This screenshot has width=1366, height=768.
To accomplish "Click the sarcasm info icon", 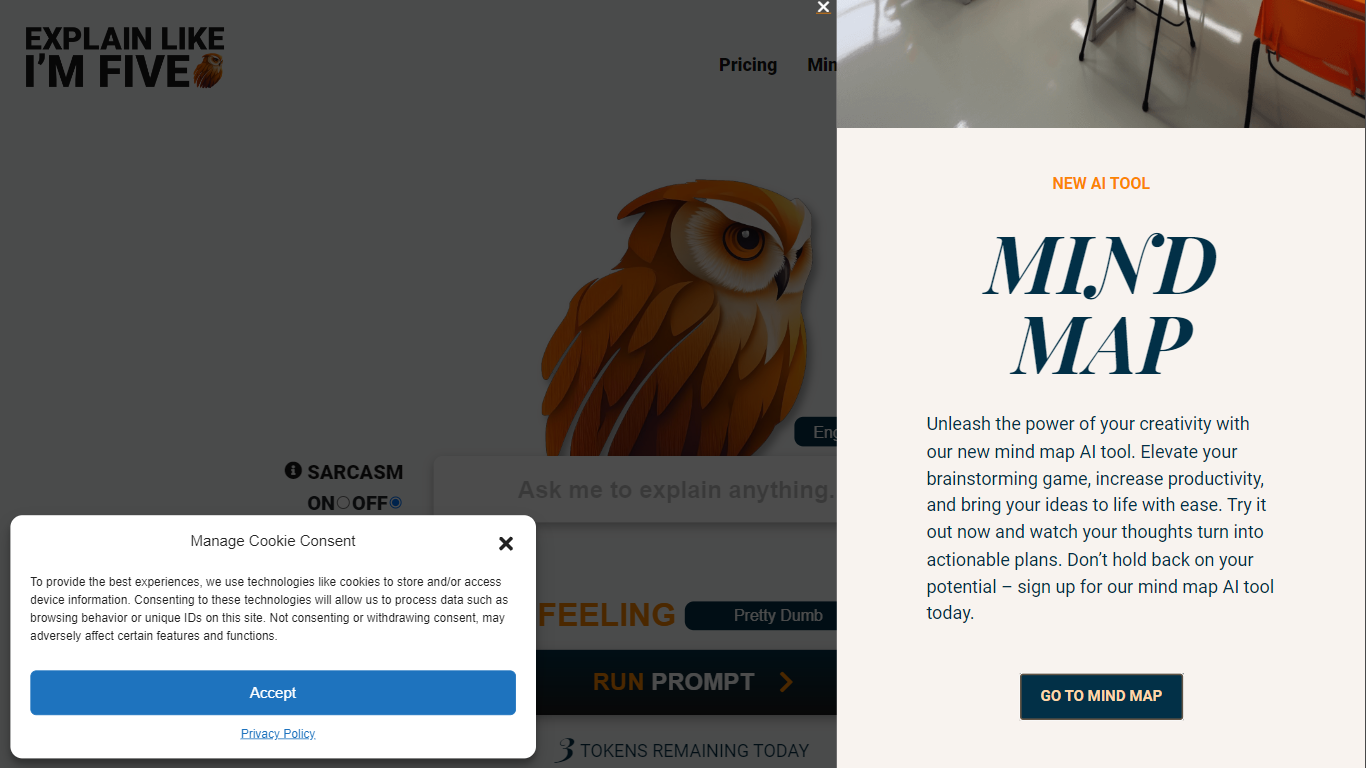I will (x=293, y=470).
